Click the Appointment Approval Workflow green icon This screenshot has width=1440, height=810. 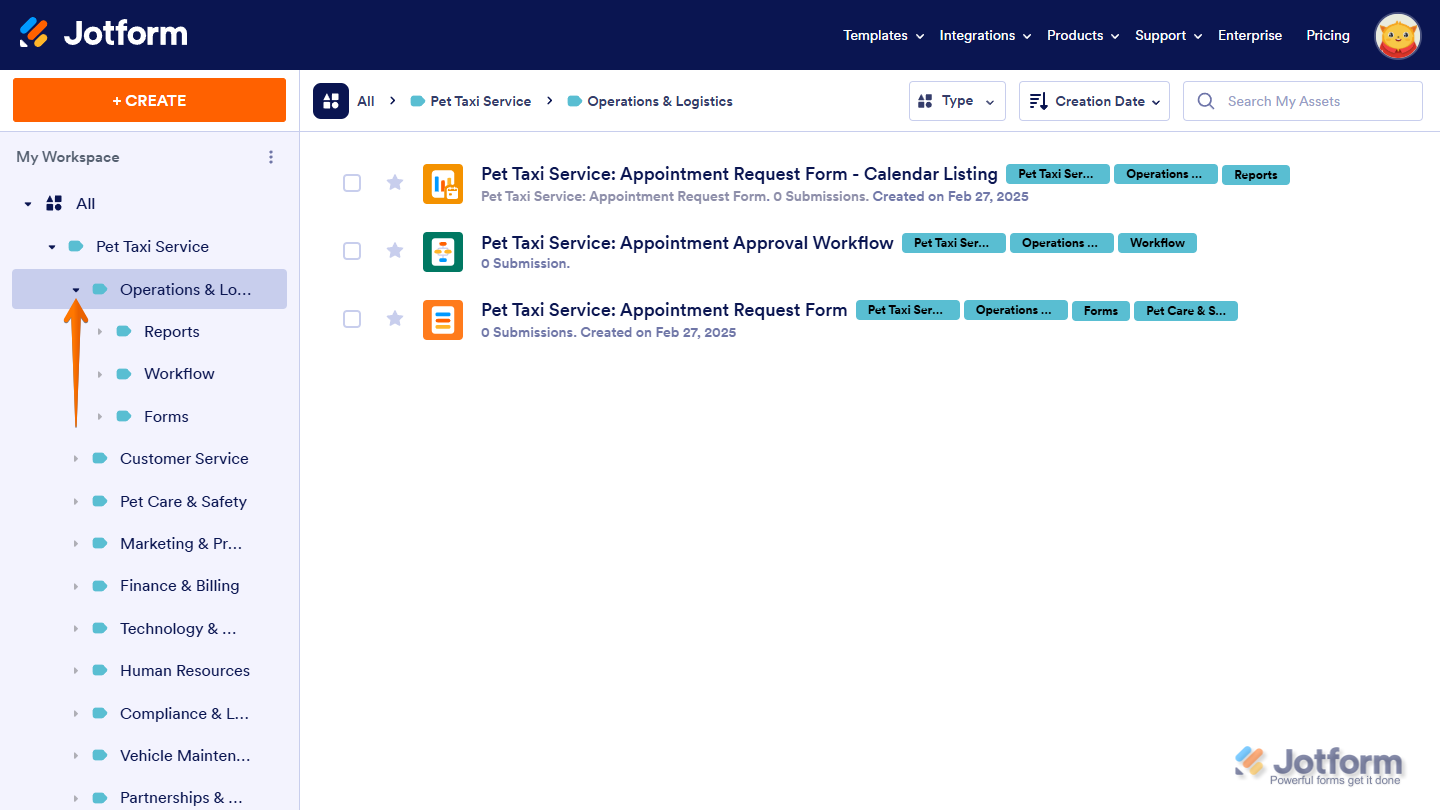point(443,252)
